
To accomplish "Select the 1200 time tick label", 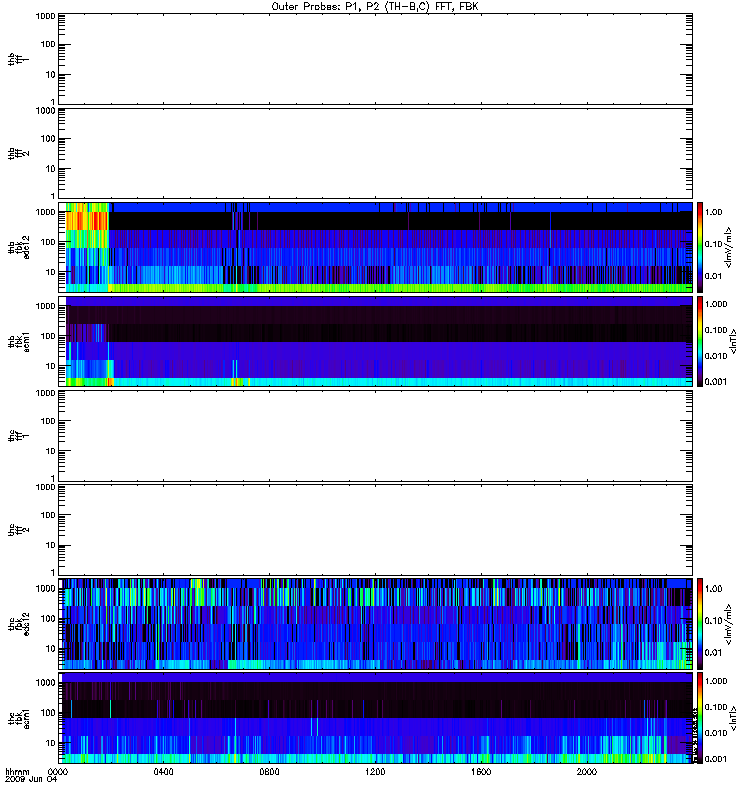I will (x=375, y=772).
